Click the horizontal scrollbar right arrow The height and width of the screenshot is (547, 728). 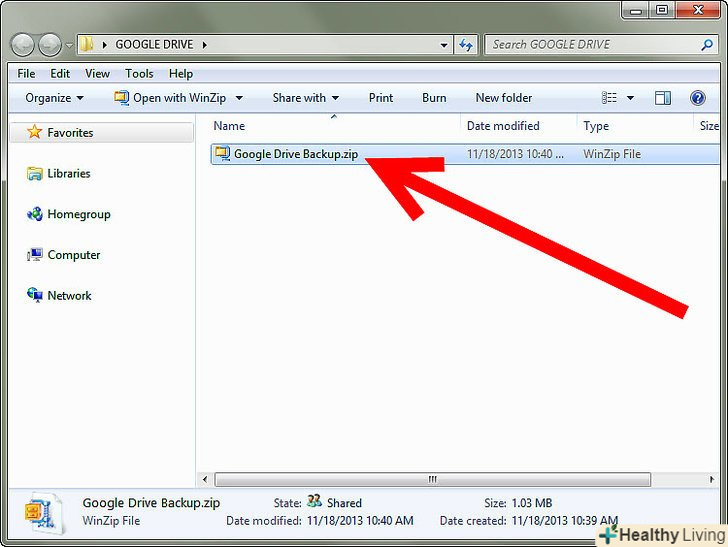pyautogui.click(x=712, y=479)
